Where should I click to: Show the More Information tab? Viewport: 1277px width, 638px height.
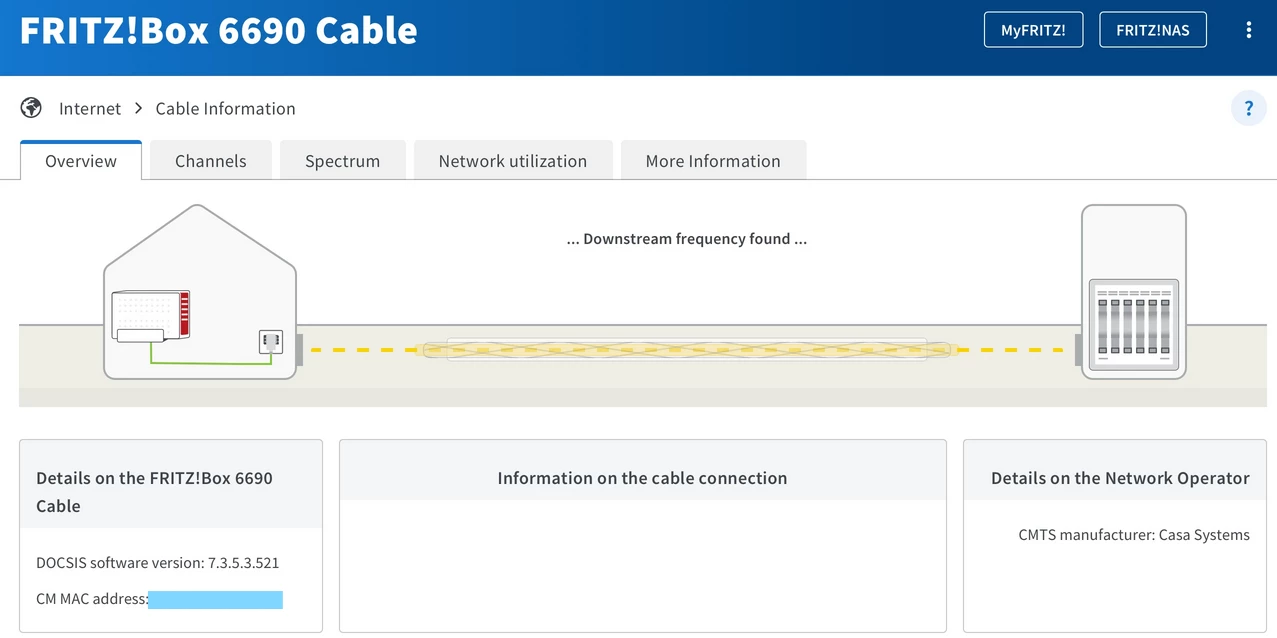[x=712, y=161]
